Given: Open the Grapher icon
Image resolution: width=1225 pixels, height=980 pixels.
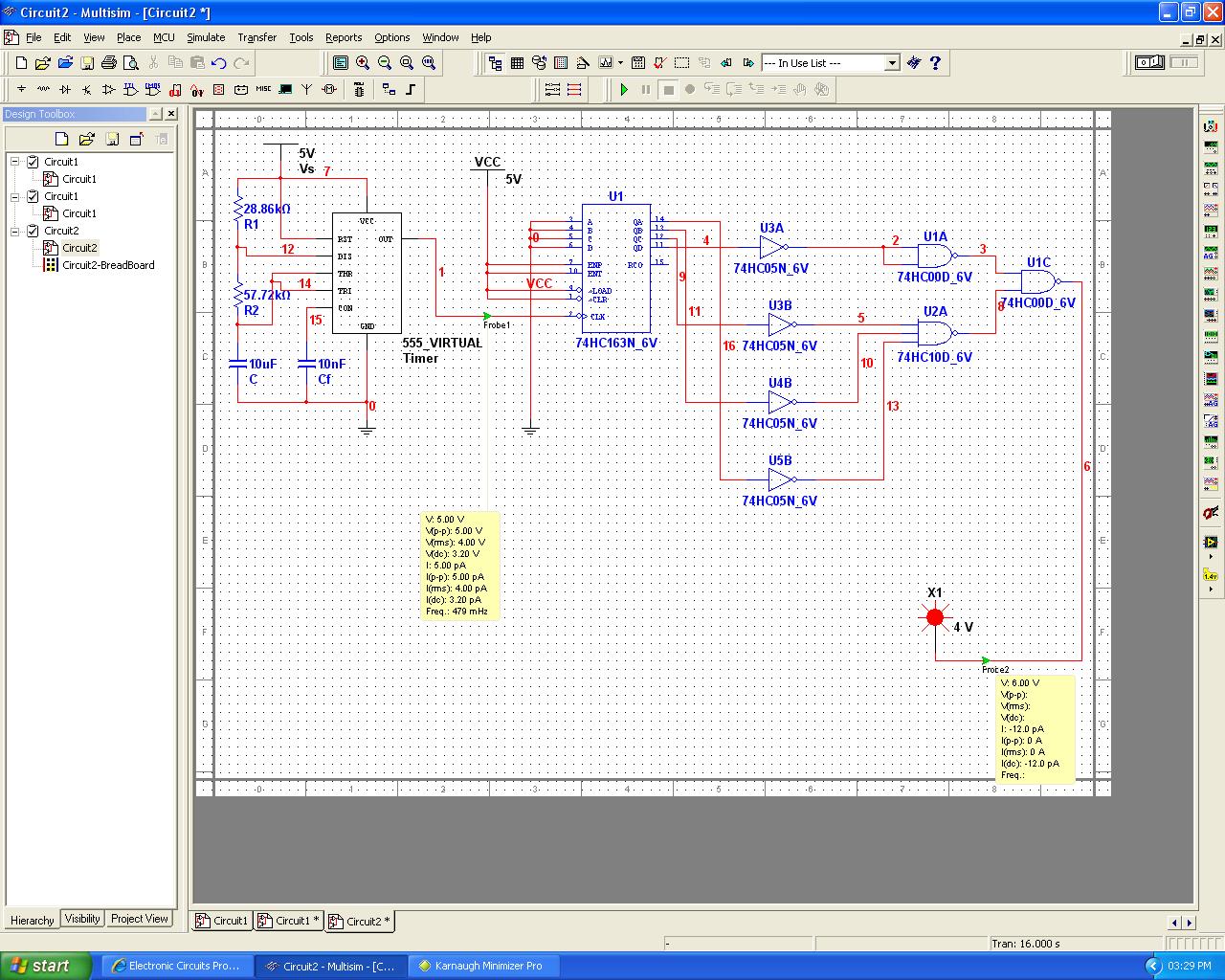Looking at the screenshot, I should coord(606,63).
